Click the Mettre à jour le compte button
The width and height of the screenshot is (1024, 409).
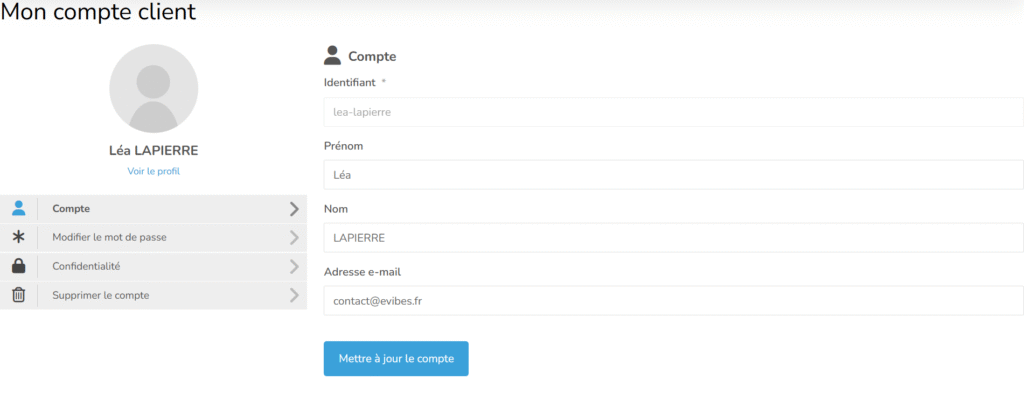coord(396,359)
